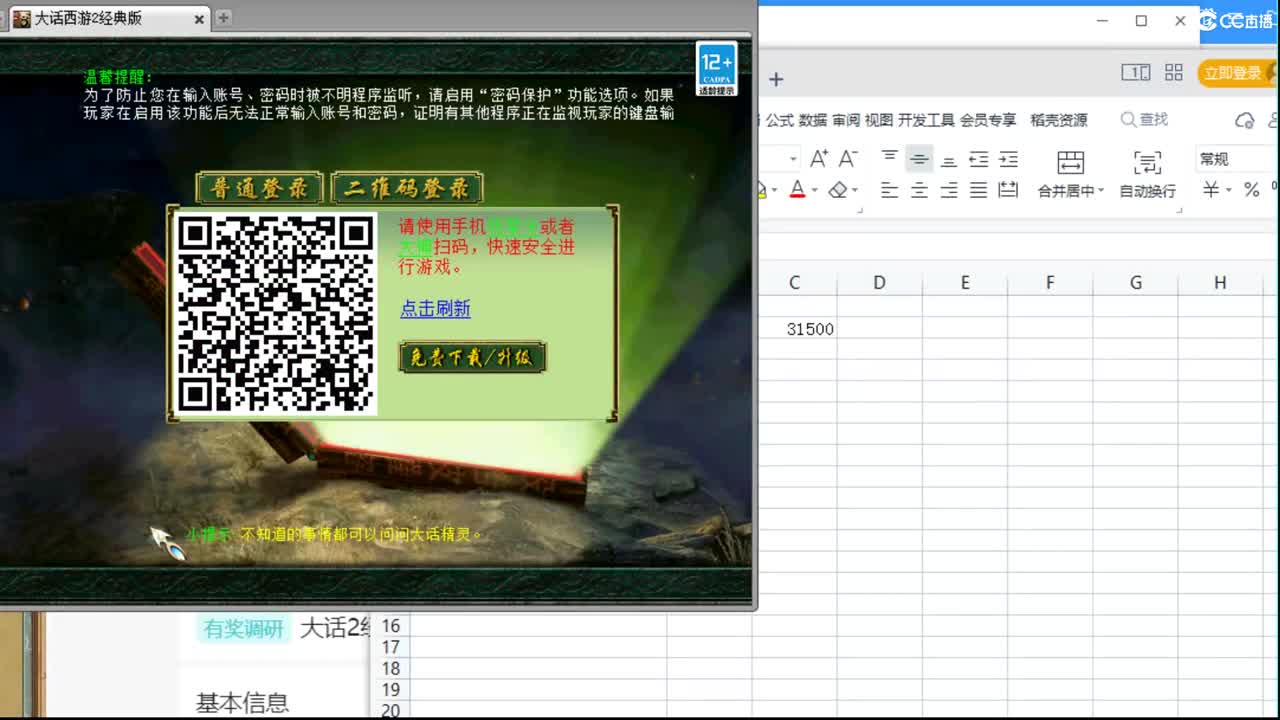The width and height of the screenshot is (1280, 720).
Task: Select row 19 header
Action: pos(390,690)
